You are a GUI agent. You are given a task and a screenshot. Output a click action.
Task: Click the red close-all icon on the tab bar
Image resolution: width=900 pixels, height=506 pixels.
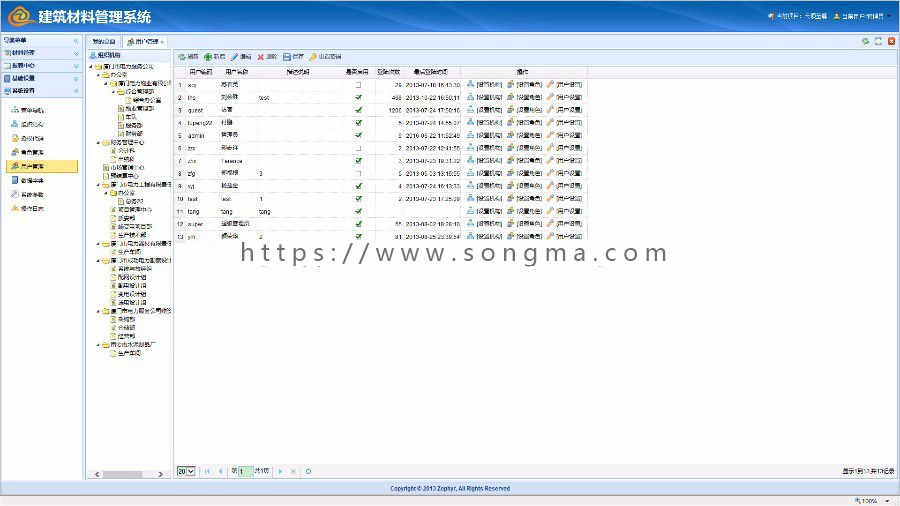[891, 41]
